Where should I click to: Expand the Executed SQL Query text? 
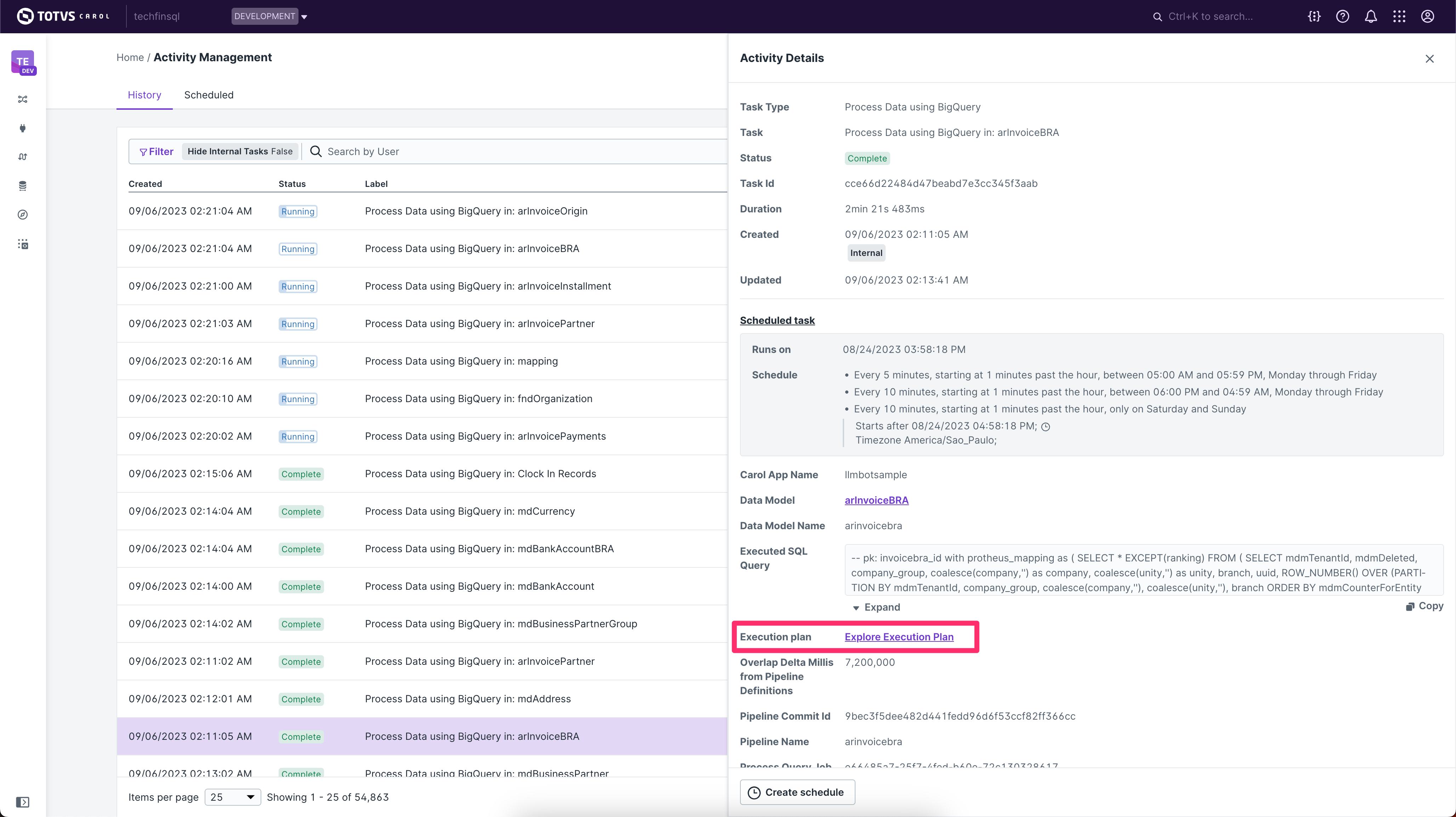[x=876, y=607]
